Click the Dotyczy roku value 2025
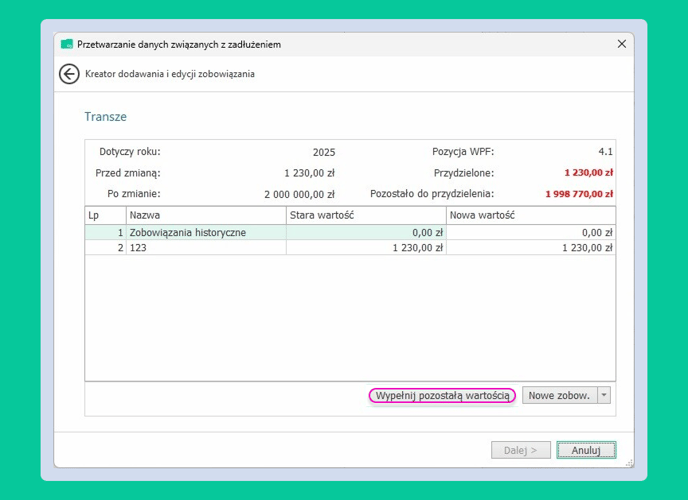Viewport: 688px width, 500px height. [324, 152]
